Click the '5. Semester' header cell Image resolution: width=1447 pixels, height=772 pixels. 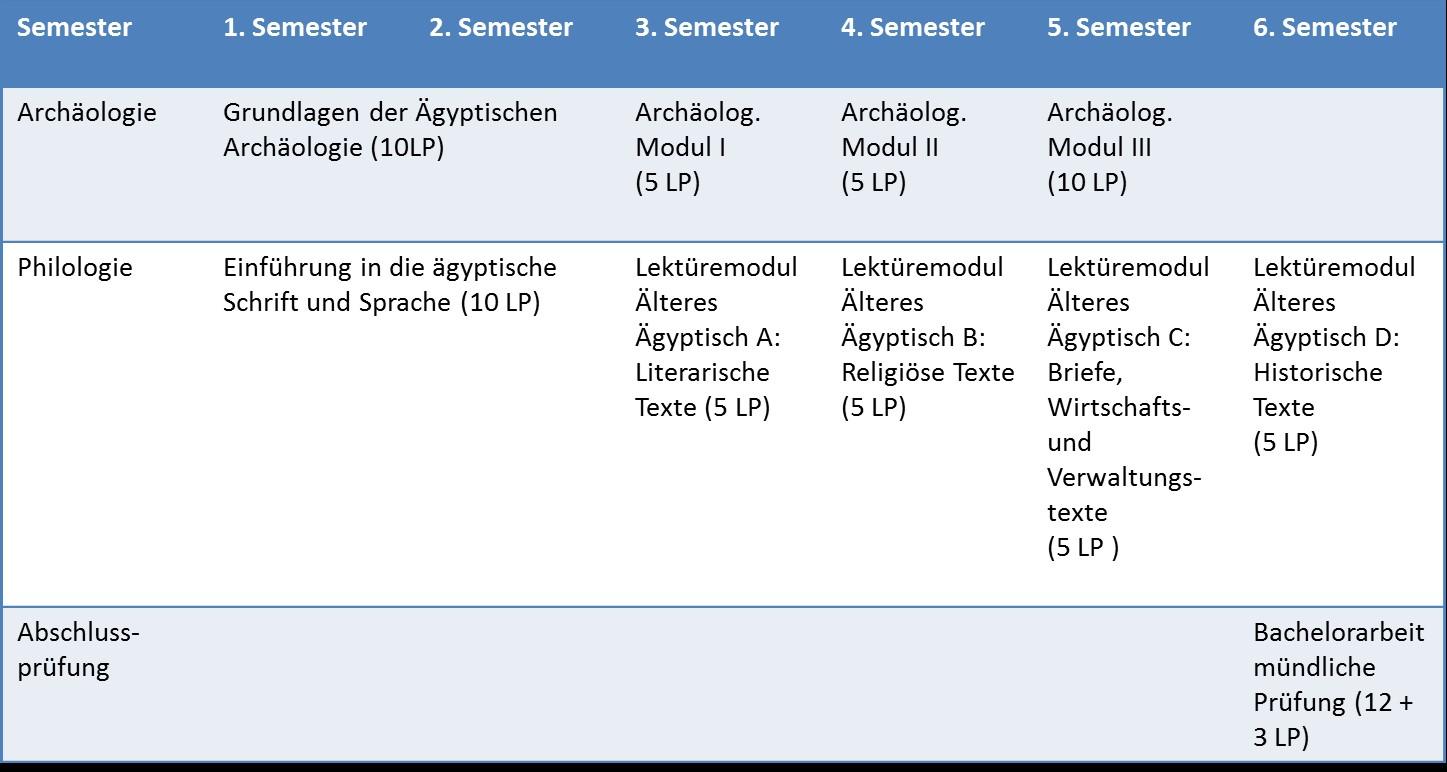1119,28
